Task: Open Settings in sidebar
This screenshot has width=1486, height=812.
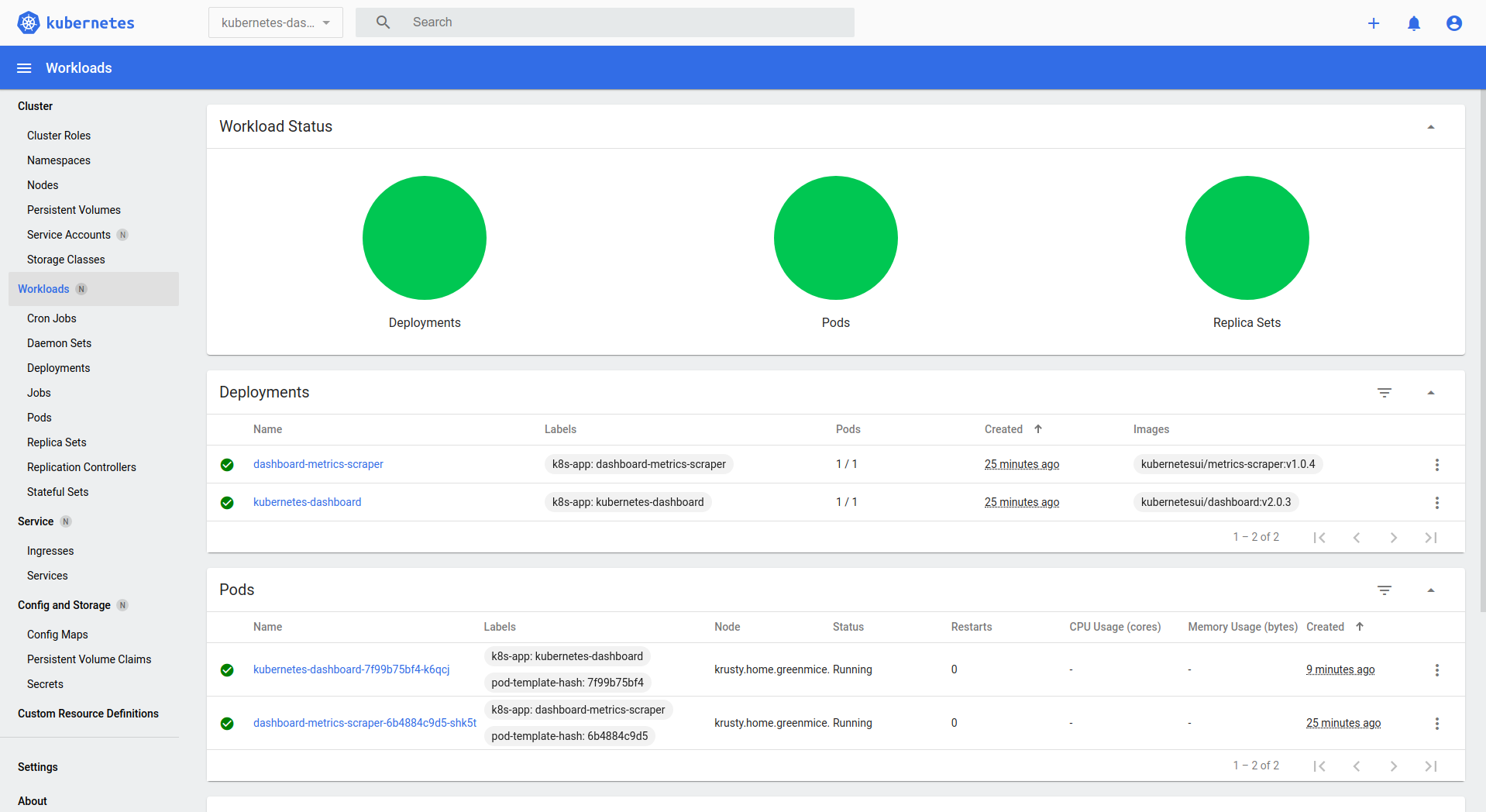Action: pyautogui.click(x=38, y=767)
